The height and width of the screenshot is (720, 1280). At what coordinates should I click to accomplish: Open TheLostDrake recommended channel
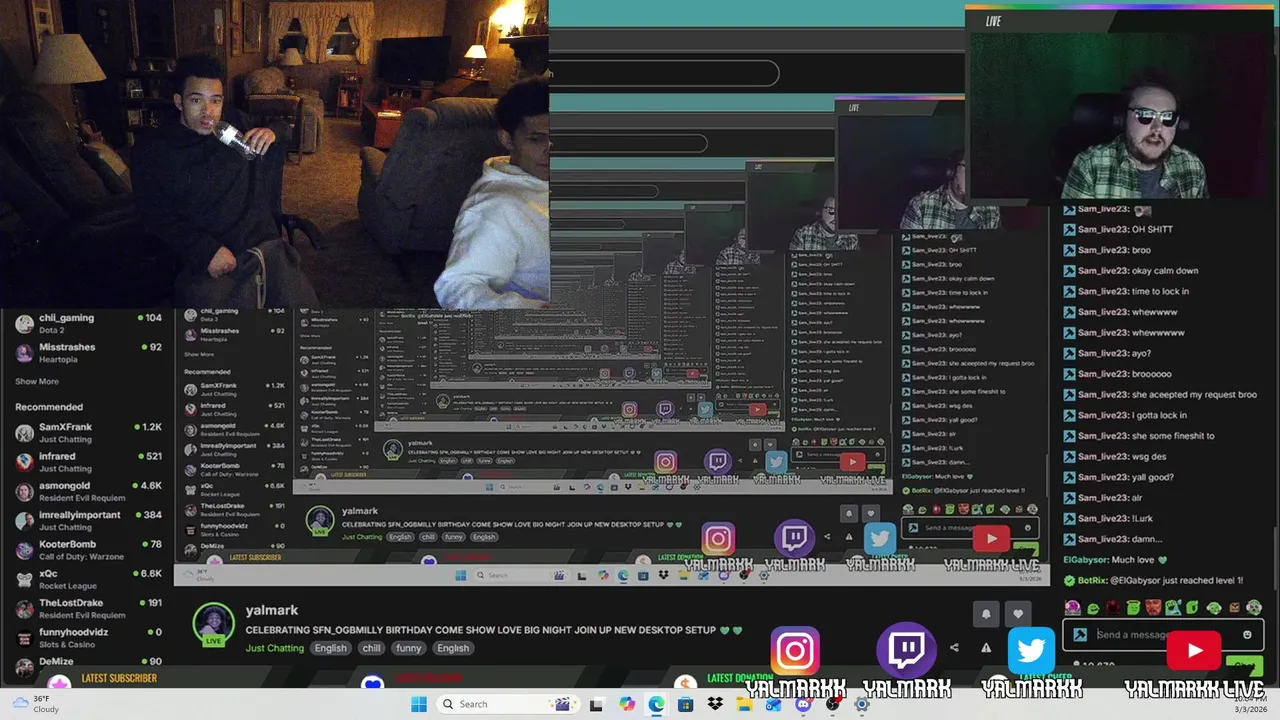tap(88, 608)
